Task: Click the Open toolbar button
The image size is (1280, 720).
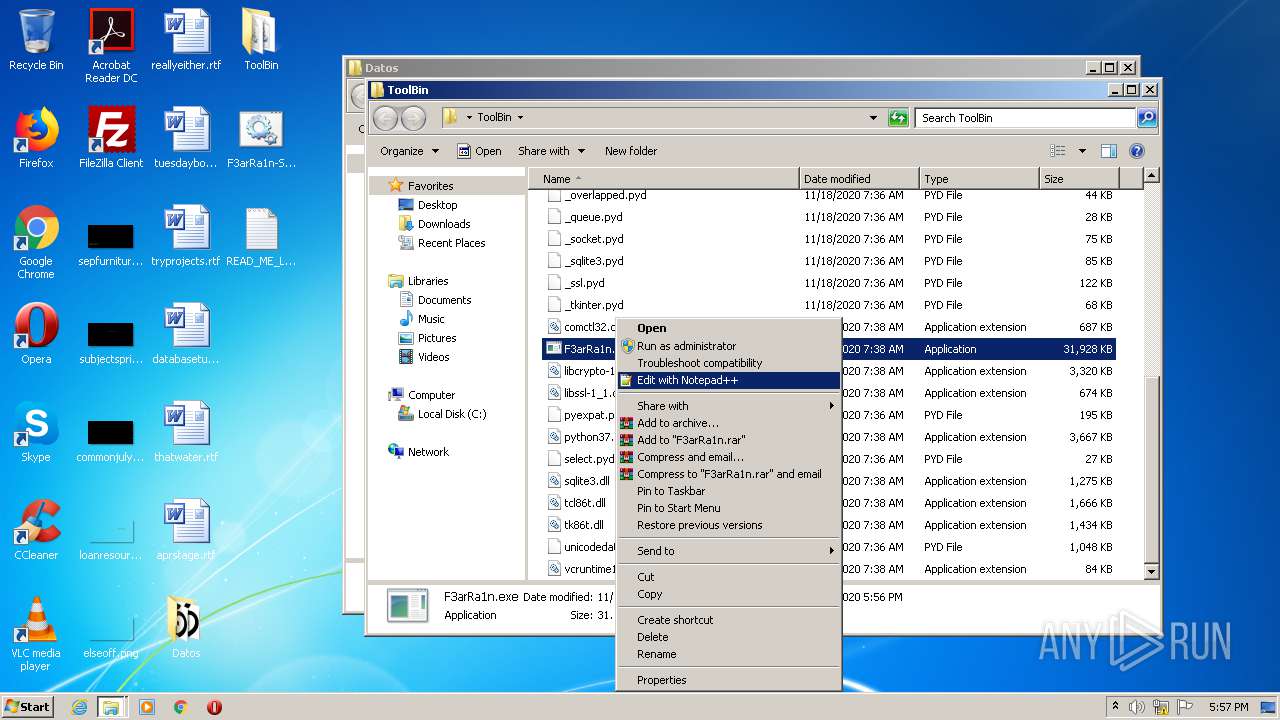Action: click(x=479, y=151)
